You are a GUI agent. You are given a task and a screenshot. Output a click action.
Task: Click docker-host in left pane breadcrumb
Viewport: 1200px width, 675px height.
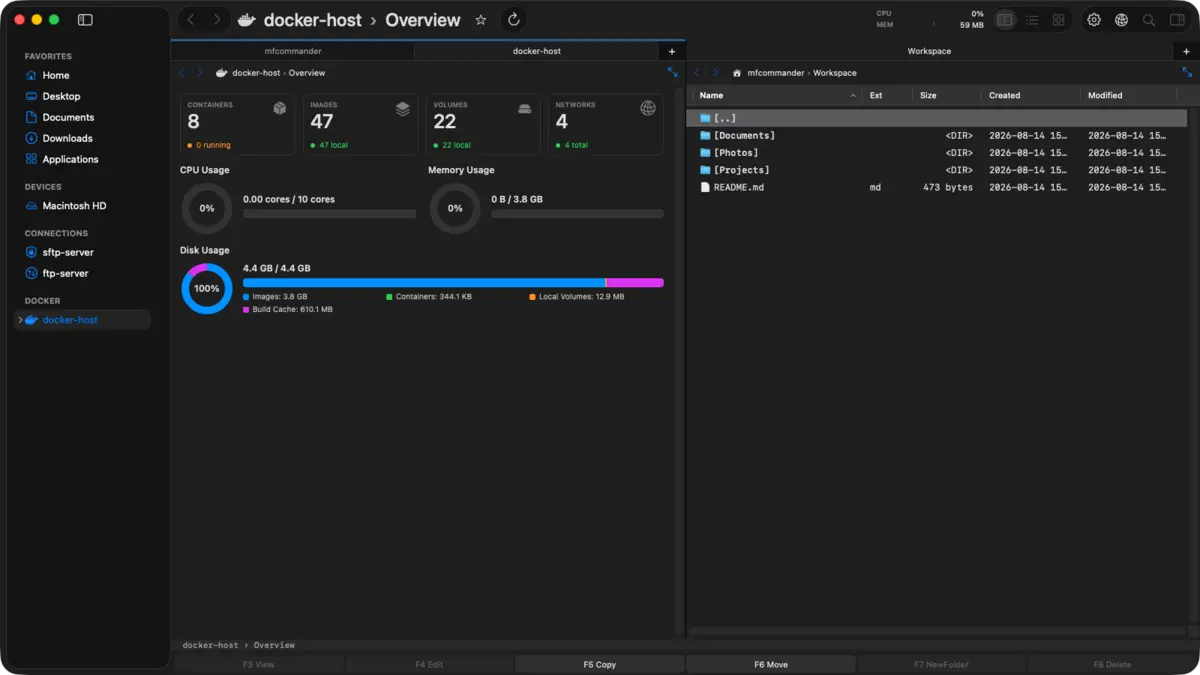click(x=256, y=73)
